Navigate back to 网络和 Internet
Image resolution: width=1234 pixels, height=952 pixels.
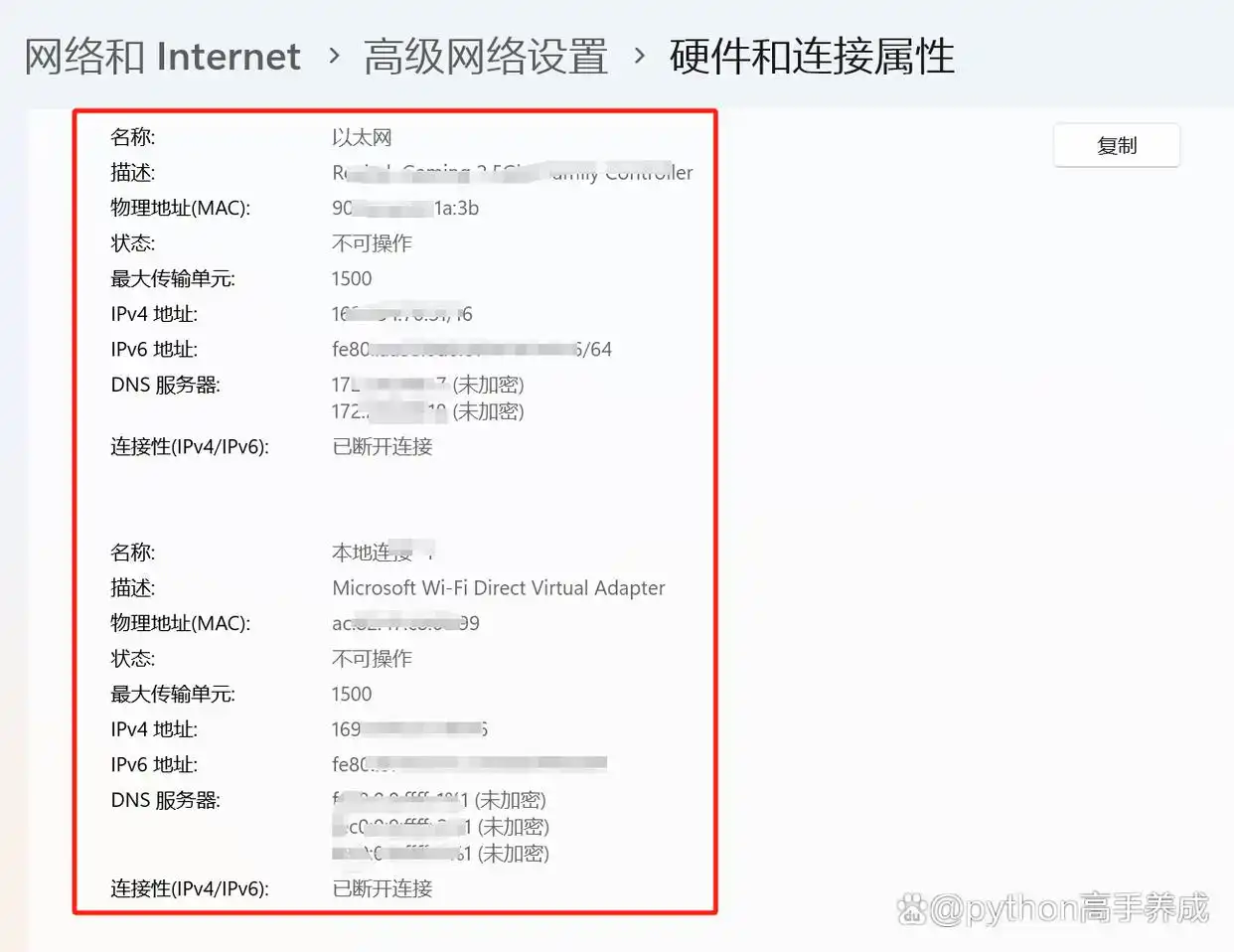click(x=161, y=57)
